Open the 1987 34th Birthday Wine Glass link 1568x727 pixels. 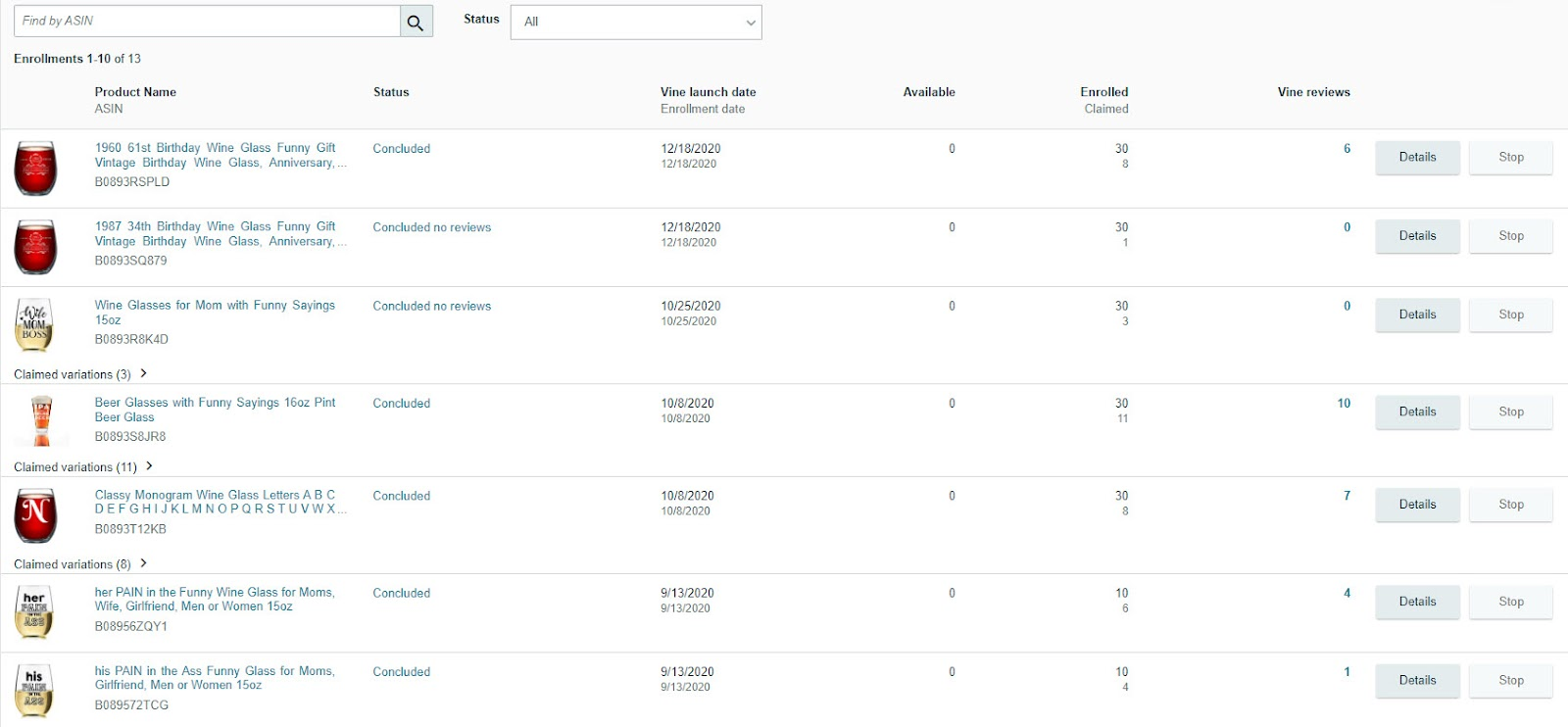216,233
